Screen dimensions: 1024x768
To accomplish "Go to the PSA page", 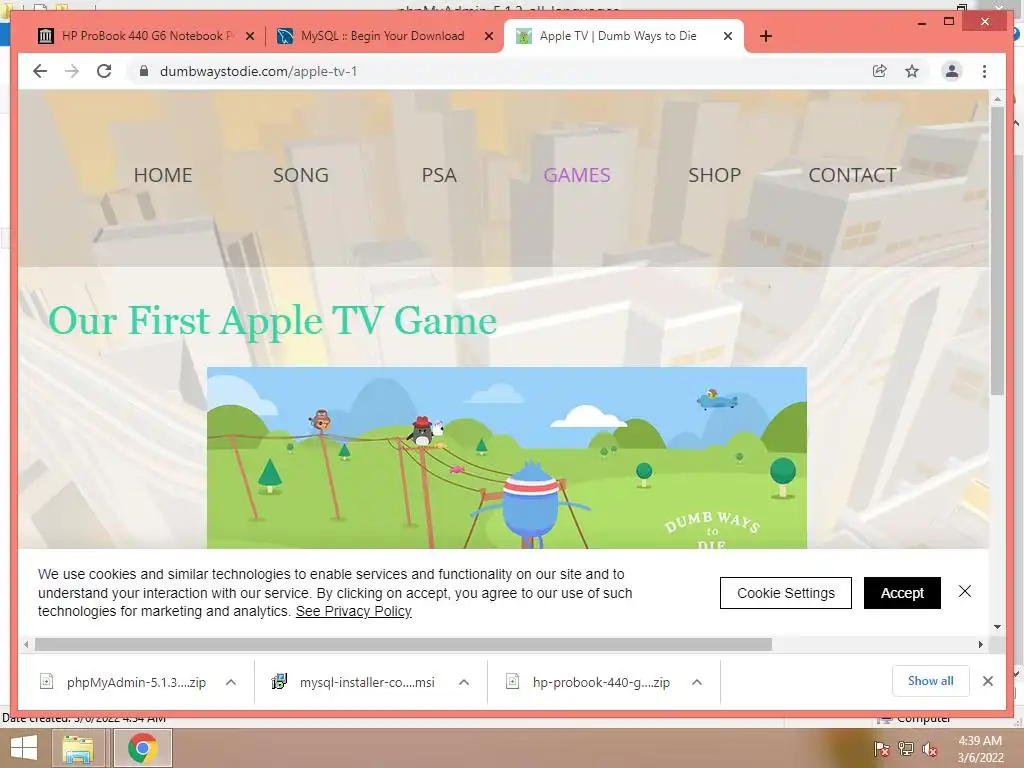I will click(439, 175).
